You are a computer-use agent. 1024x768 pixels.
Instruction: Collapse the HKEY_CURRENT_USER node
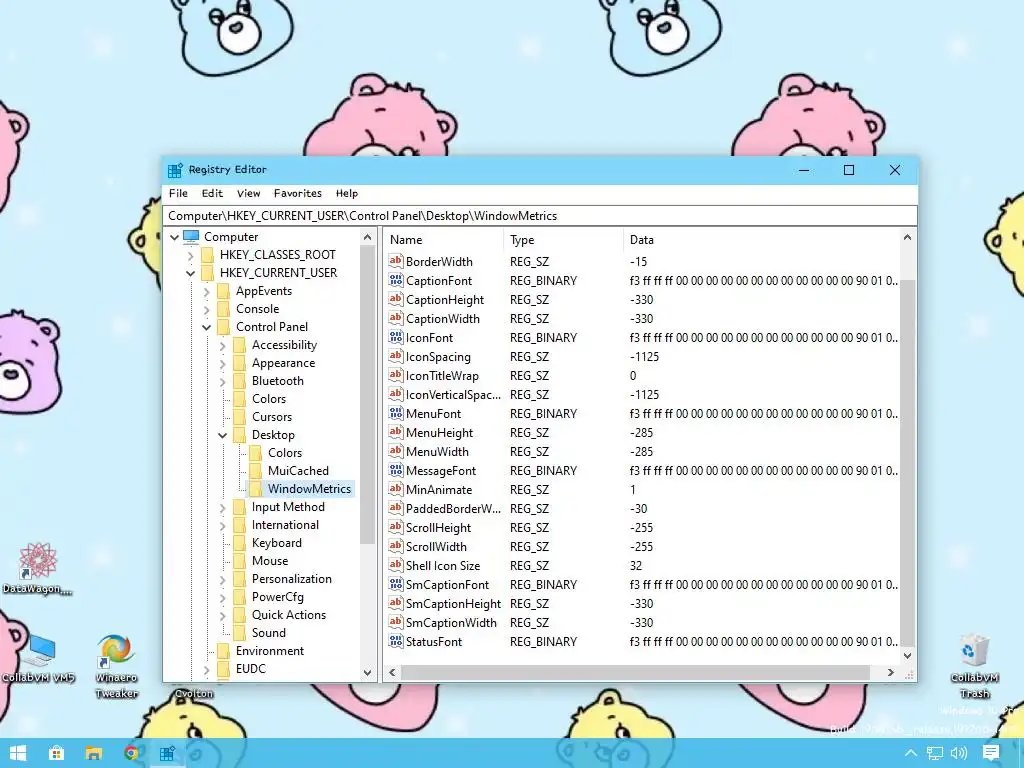point(190,273)
